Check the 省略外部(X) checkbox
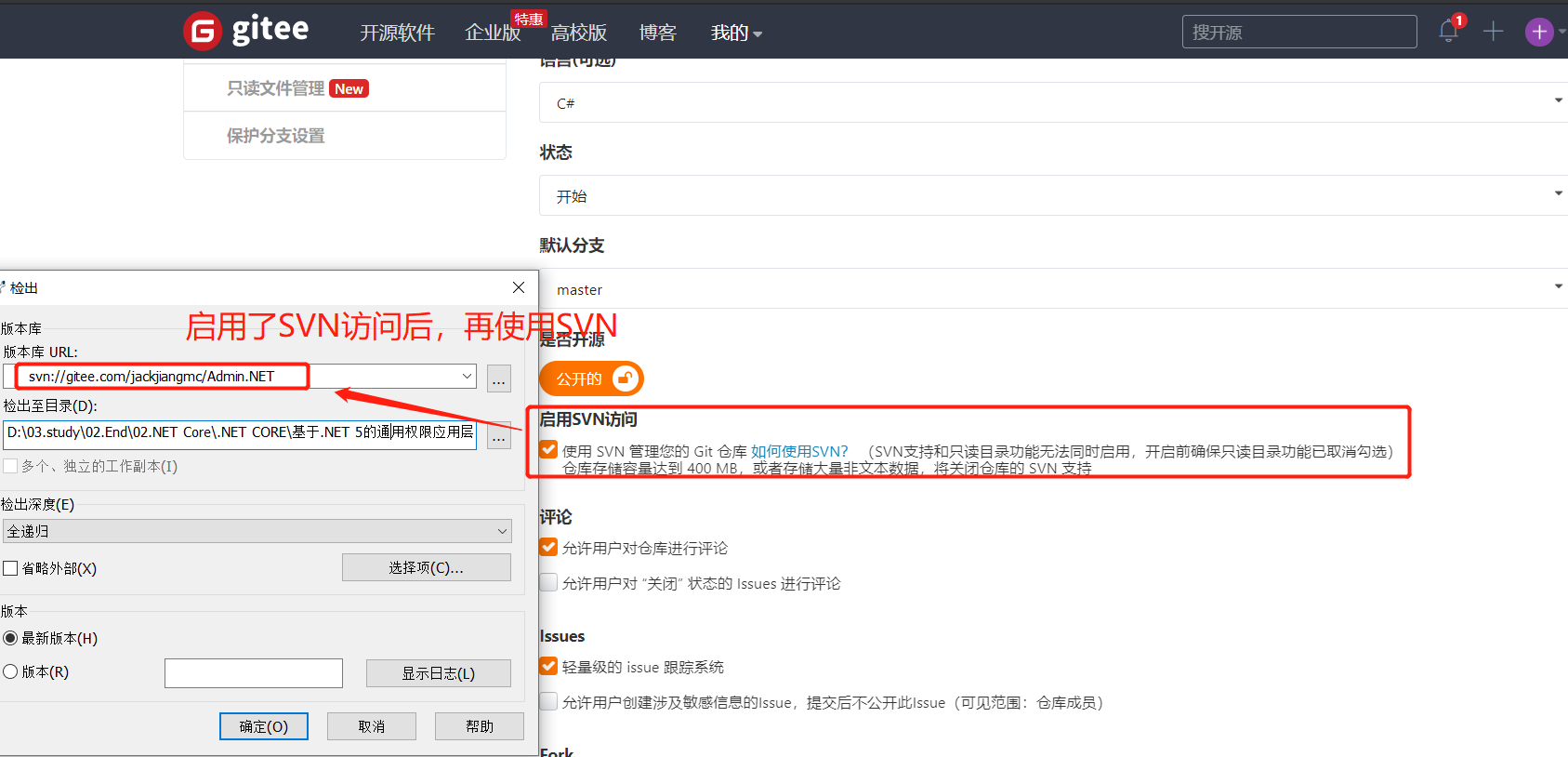 pyautogui.click(x=11, y=568)
